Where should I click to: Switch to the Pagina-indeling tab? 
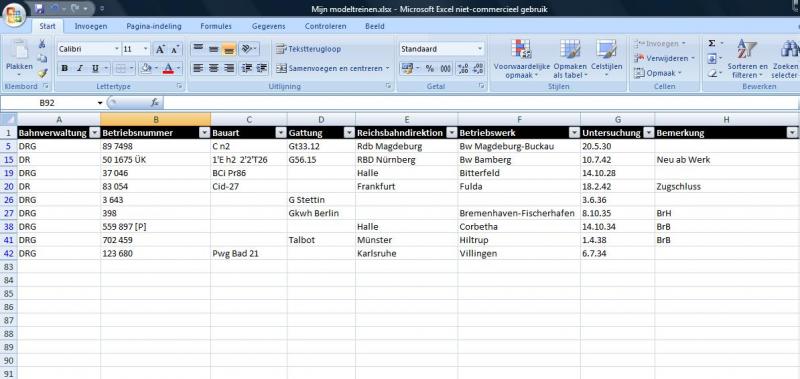coord(154,26)
